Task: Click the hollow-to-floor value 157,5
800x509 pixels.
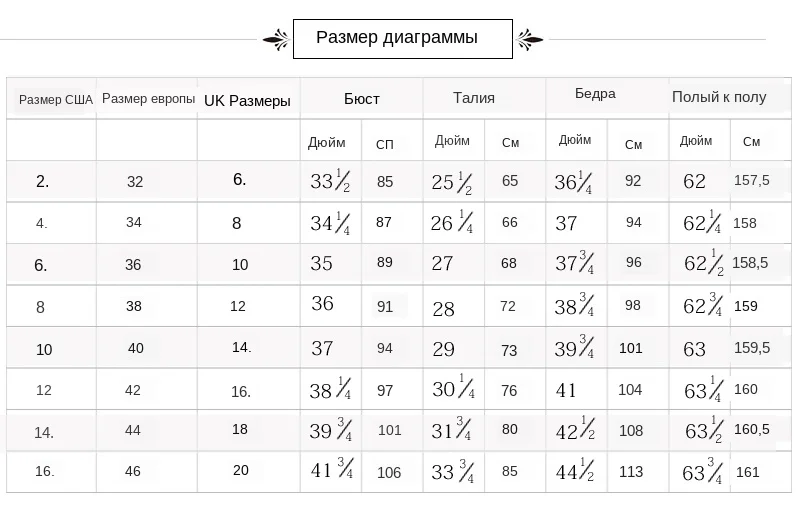Action: click(752, 180)
